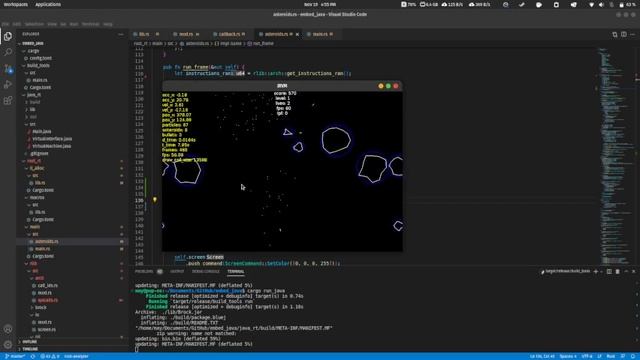Split the editor to the right

point(624,34)
